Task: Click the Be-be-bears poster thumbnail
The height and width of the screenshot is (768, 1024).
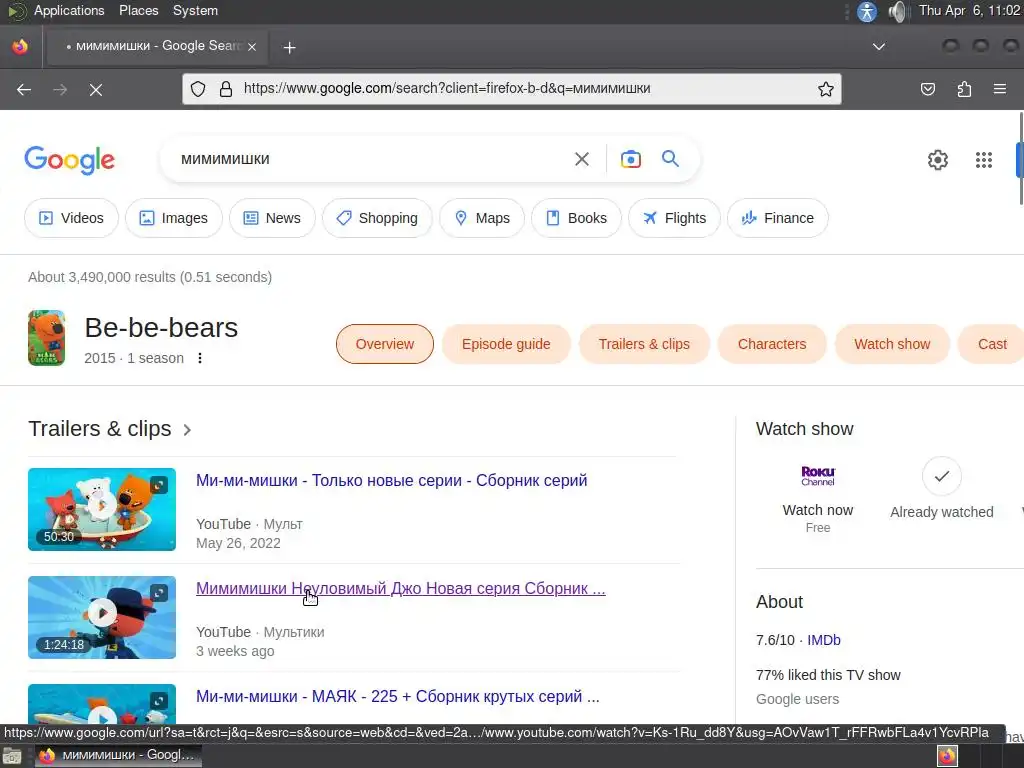Action: tap(46, 338)
